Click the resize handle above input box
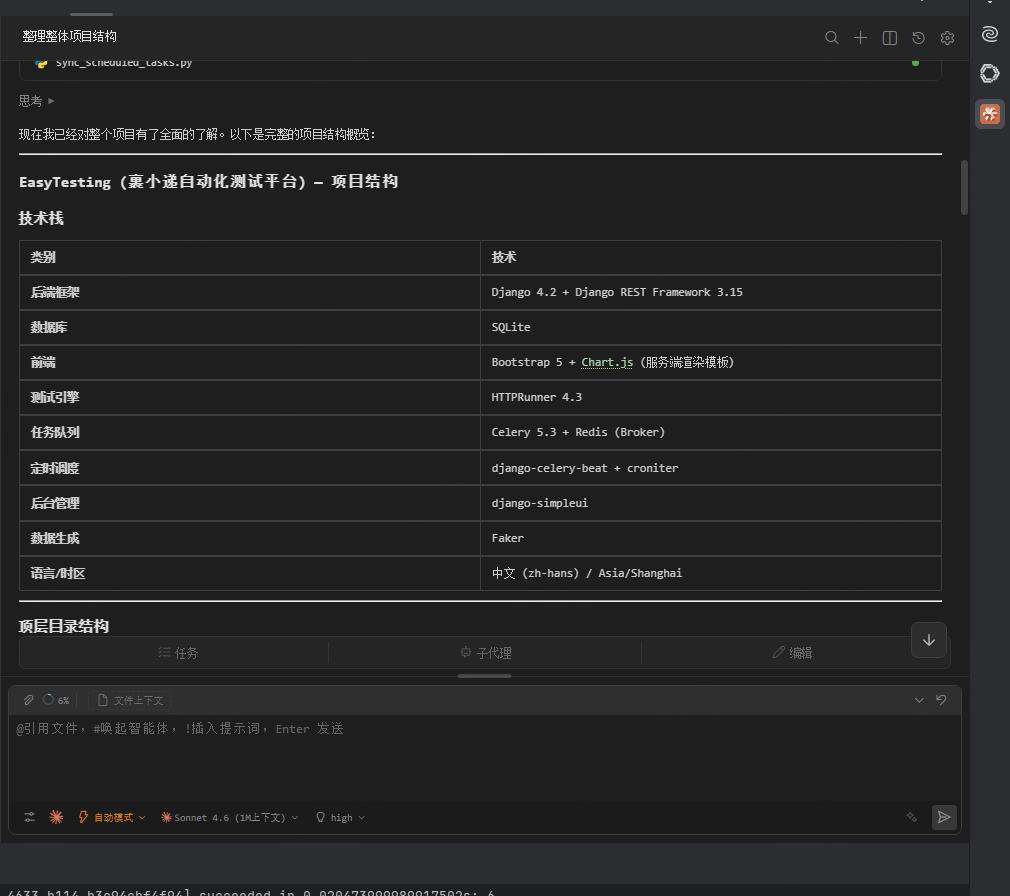Screen dimensions: 1010x896 pos(484,676)
